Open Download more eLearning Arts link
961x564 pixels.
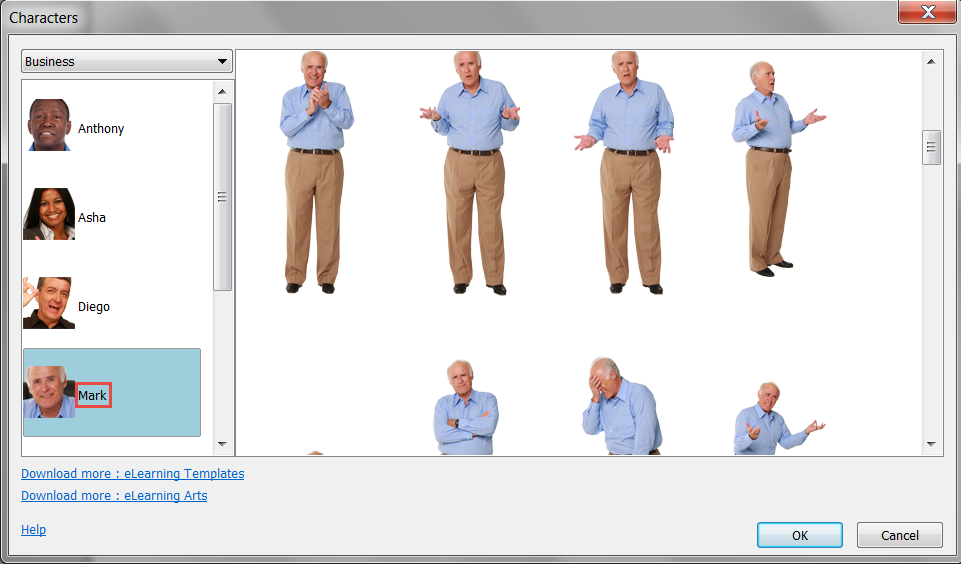pos(114,496)
